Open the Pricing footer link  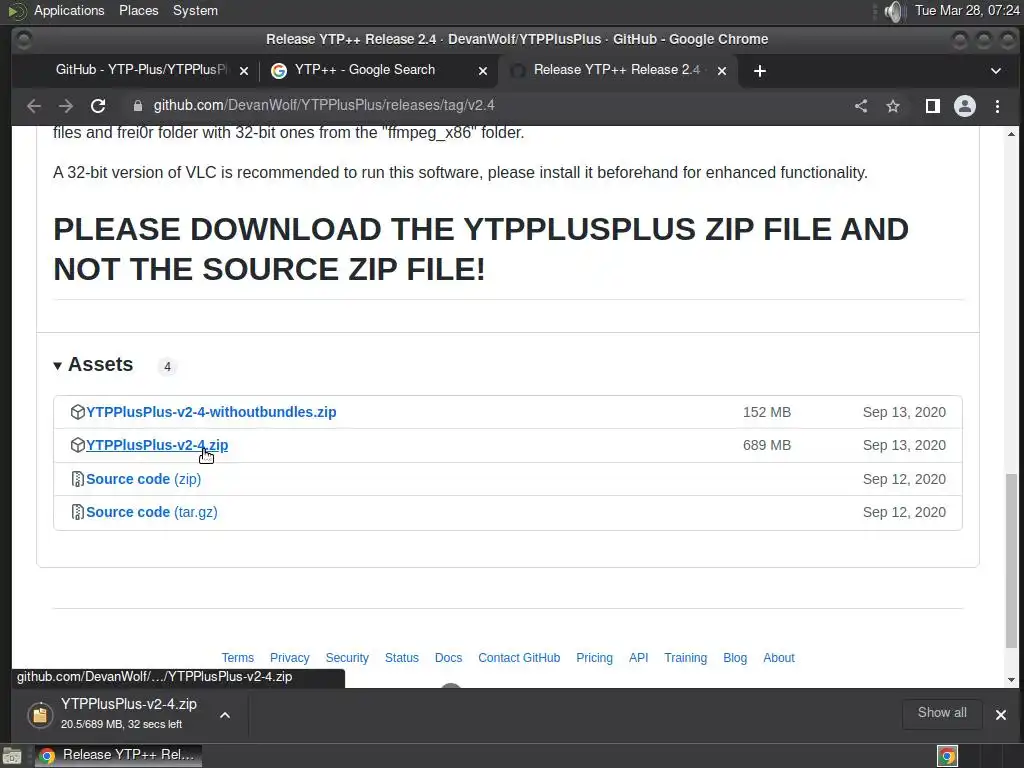594,658
